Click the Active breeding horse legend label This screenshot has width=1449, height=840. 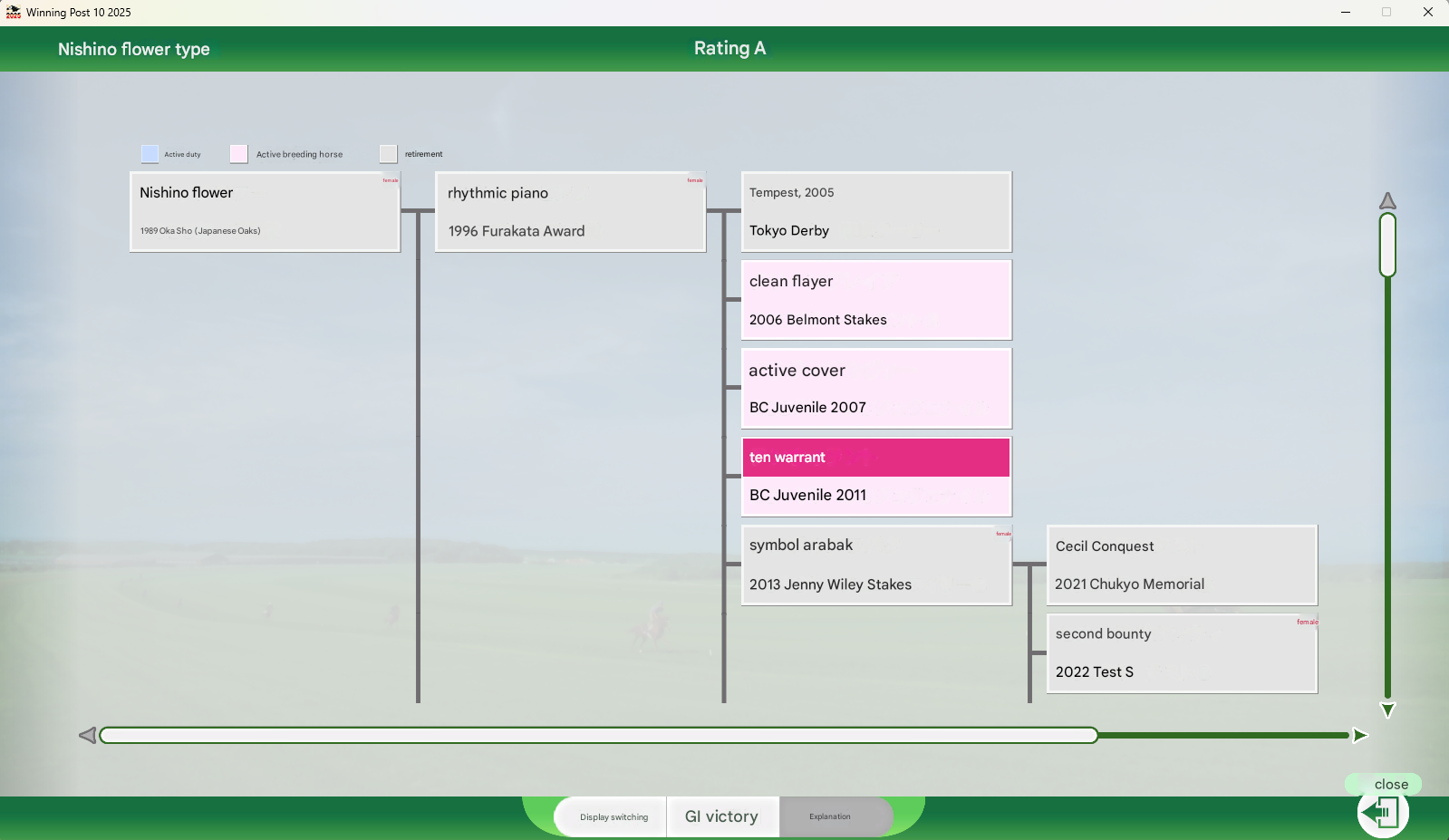point(299,155)
